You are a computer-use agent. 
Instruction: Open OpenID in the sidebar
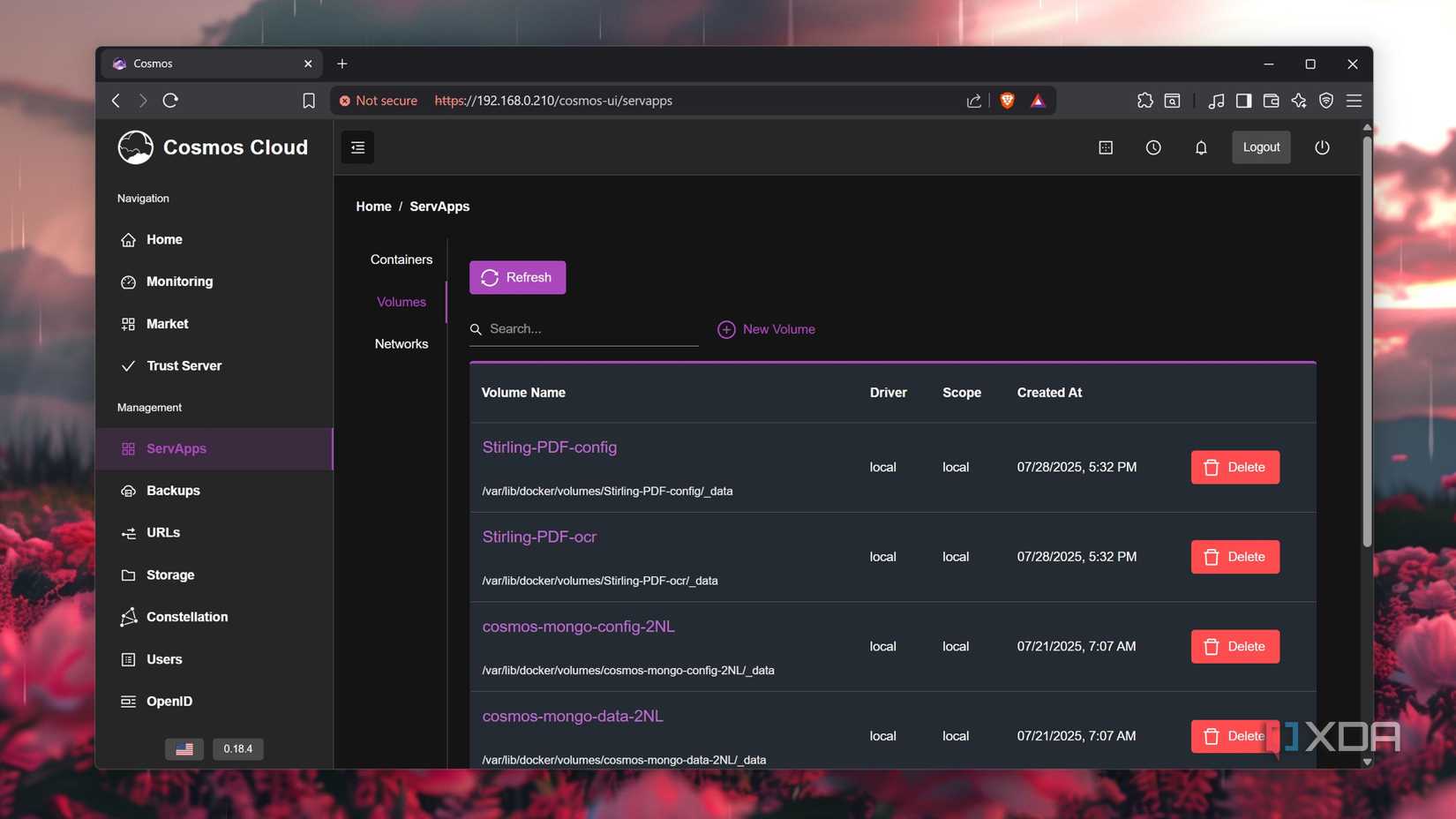point(214,702)
